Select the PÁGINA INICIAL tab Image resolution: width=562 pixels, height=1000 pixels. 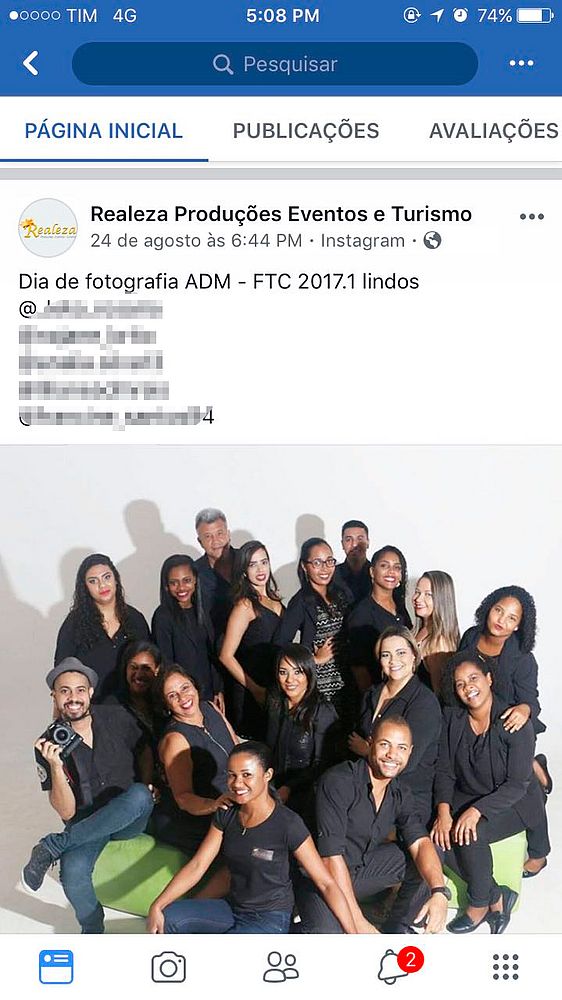pyautogui.click(x=103, y=131)
